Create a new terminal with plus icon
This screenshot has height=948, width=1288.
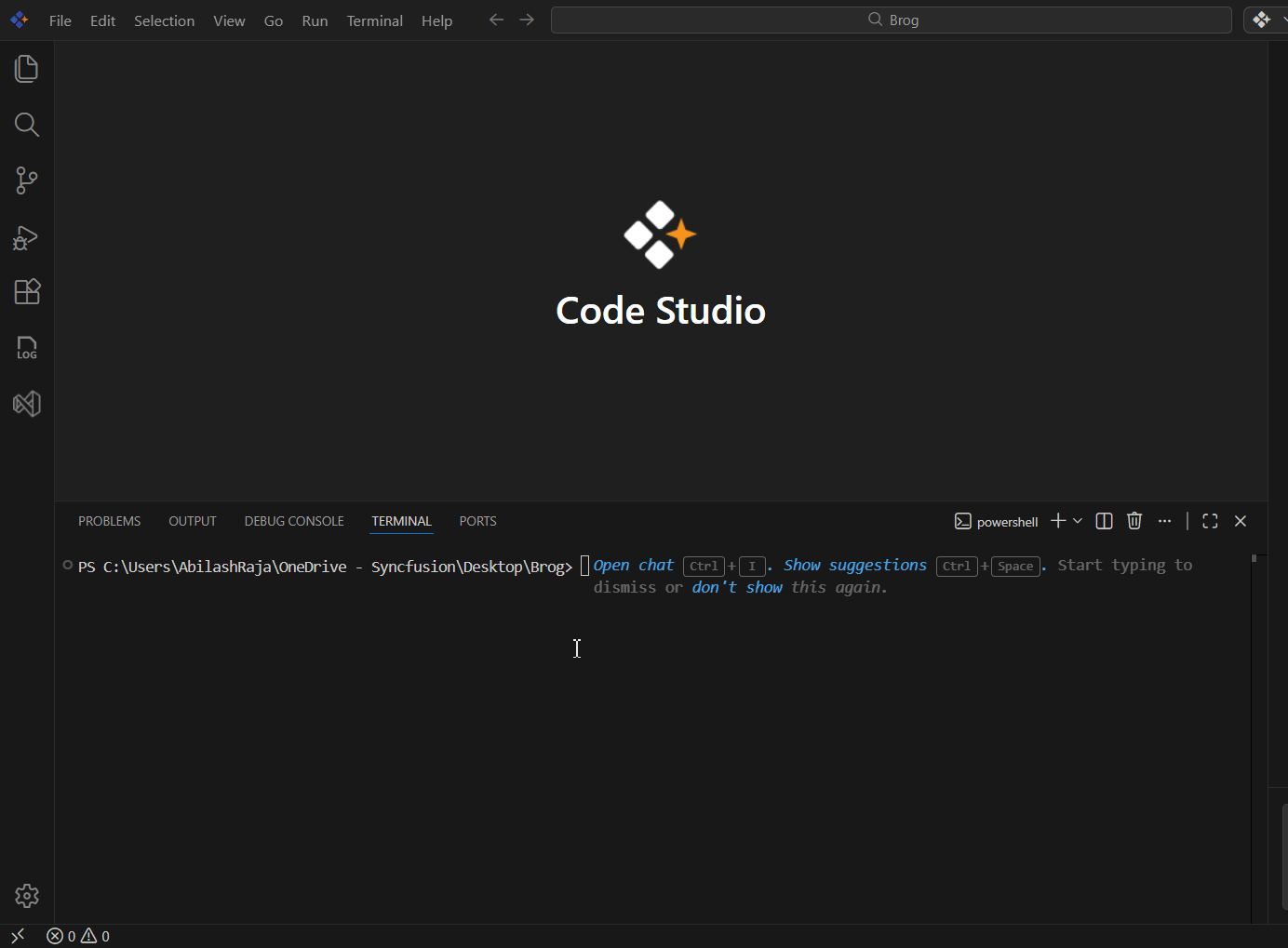1058,521
